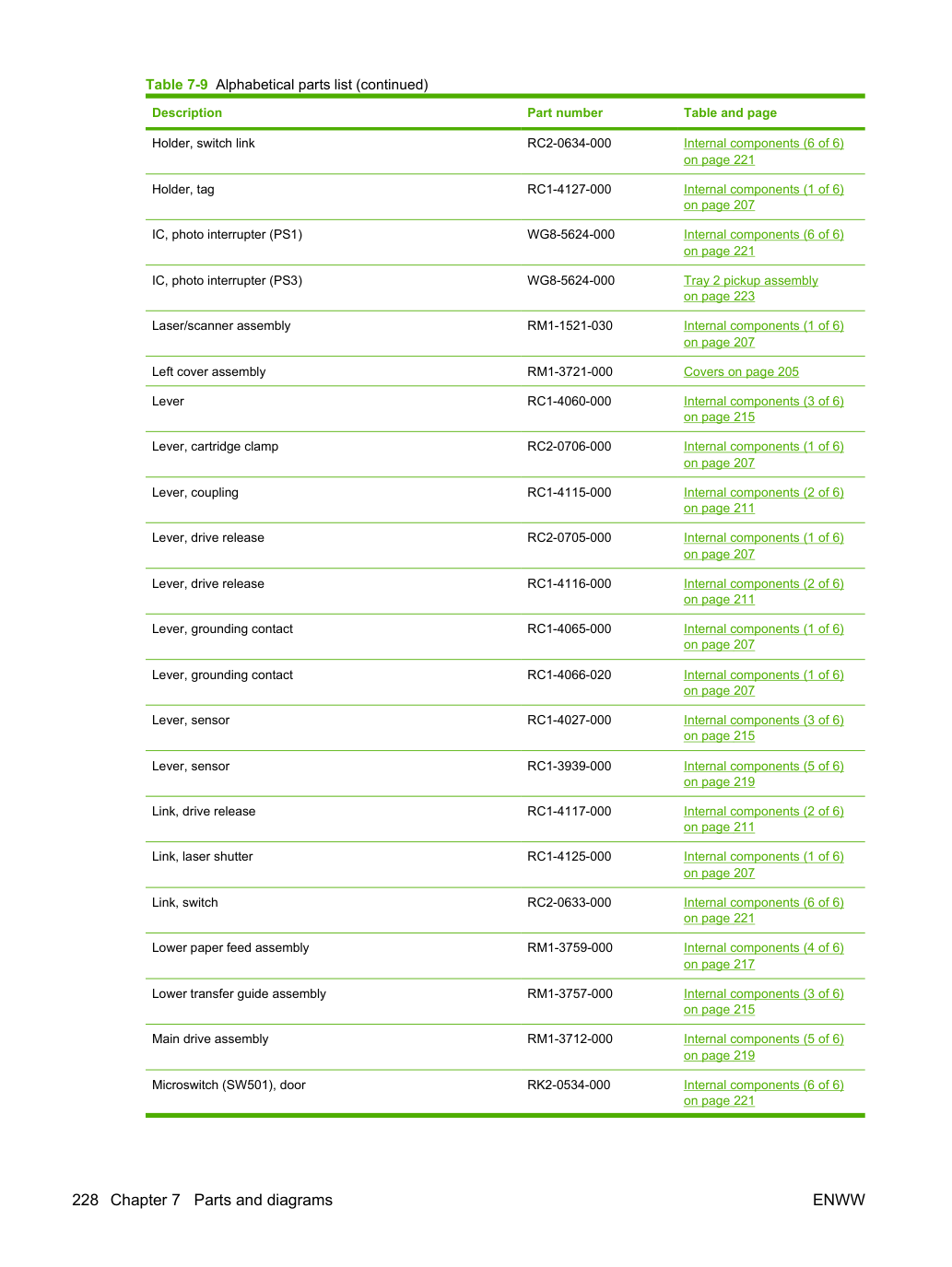Click Lower transfer guide assembly link
This screenshot has width=952, height=1267.
point(763,1002)
